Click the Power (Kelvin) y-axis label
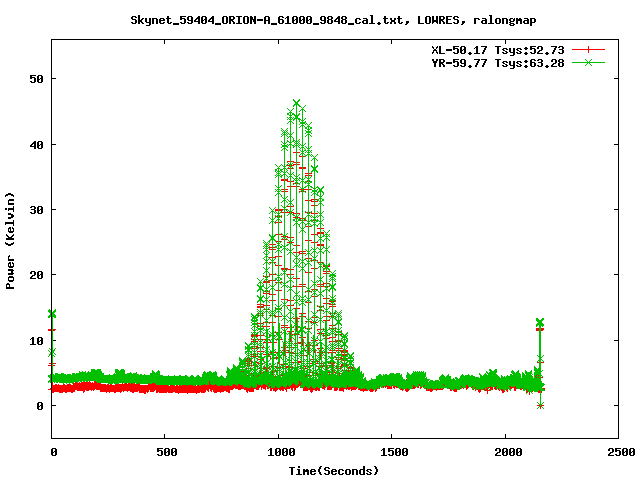The width and height of the screenshot is (640, 480). pos(10,241)
